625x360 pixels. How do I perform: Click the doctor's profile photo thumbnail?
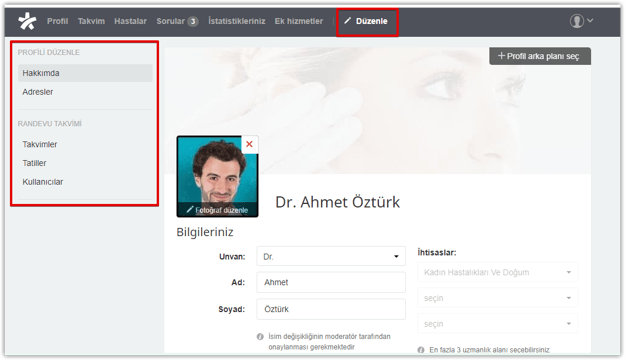pyautogui.click(x=218, y=177)
